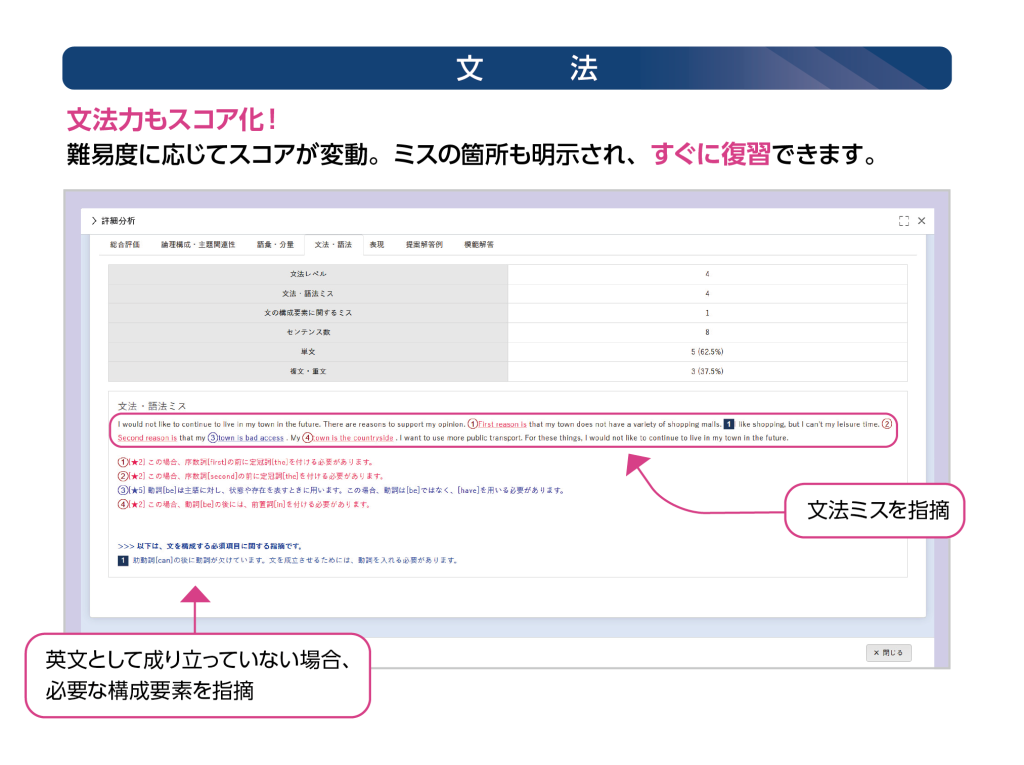Image resolution: width=1024 pixels, height=765 pixels.
Task: Open the 提案解答例 tab
Action: (x=424, y=244)
